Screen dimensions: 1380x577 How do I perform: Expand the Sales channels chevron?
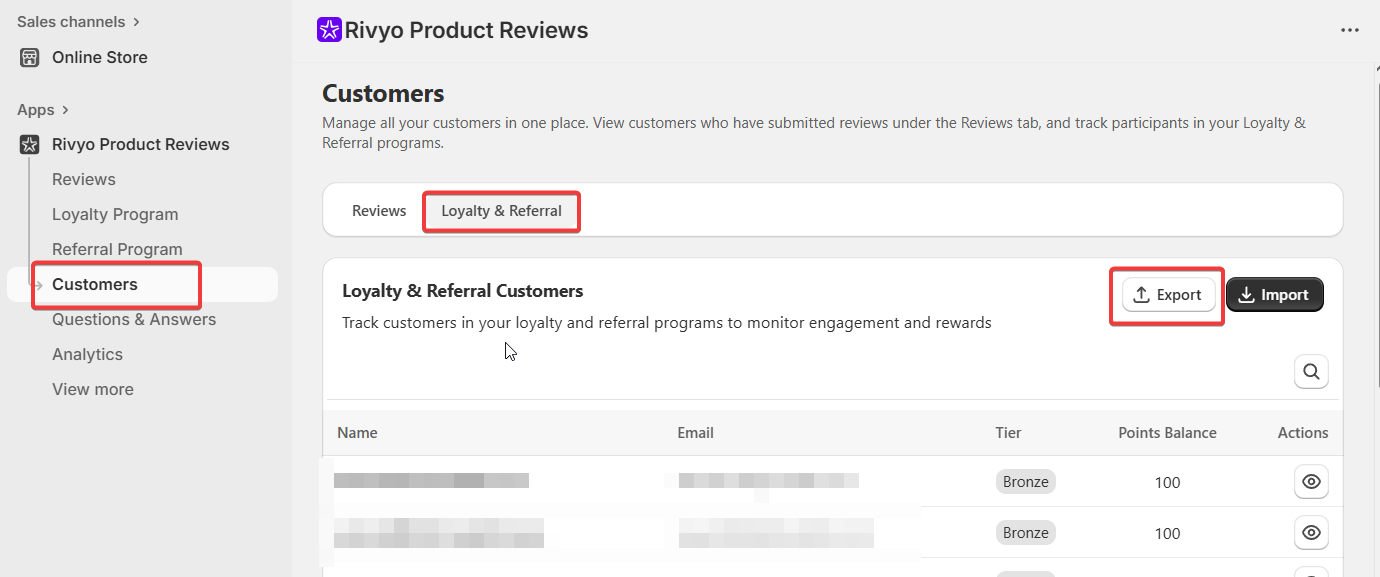tap(136, 21)
